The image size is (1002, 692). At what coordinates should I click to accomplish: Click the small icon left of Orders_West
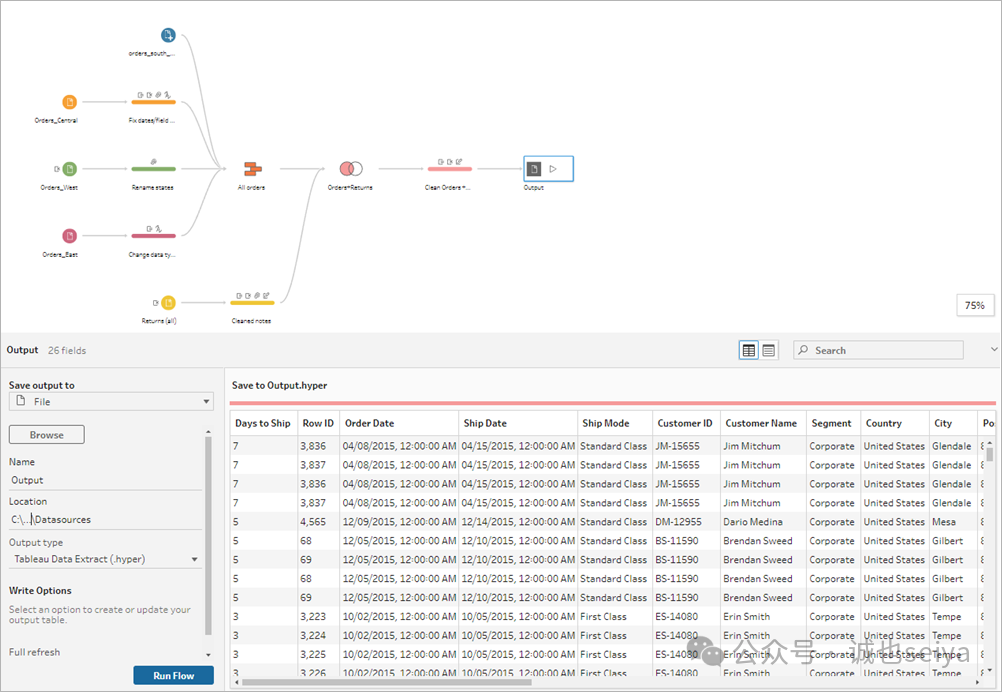56,169
